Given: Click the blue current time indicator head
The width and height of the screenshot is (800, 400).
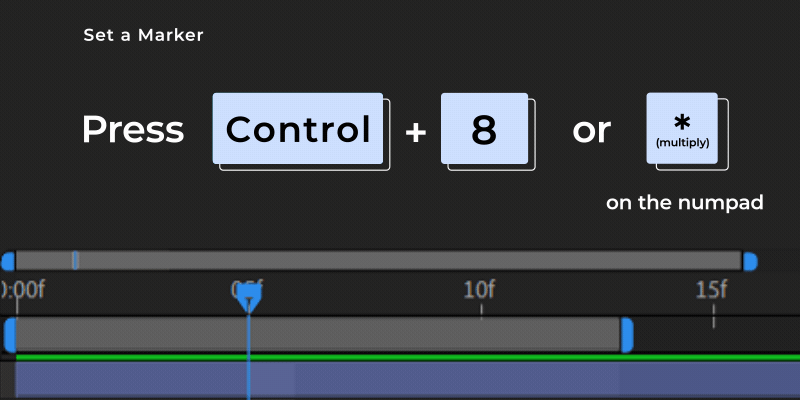Looking at the screenshot, I should point(248,298).
